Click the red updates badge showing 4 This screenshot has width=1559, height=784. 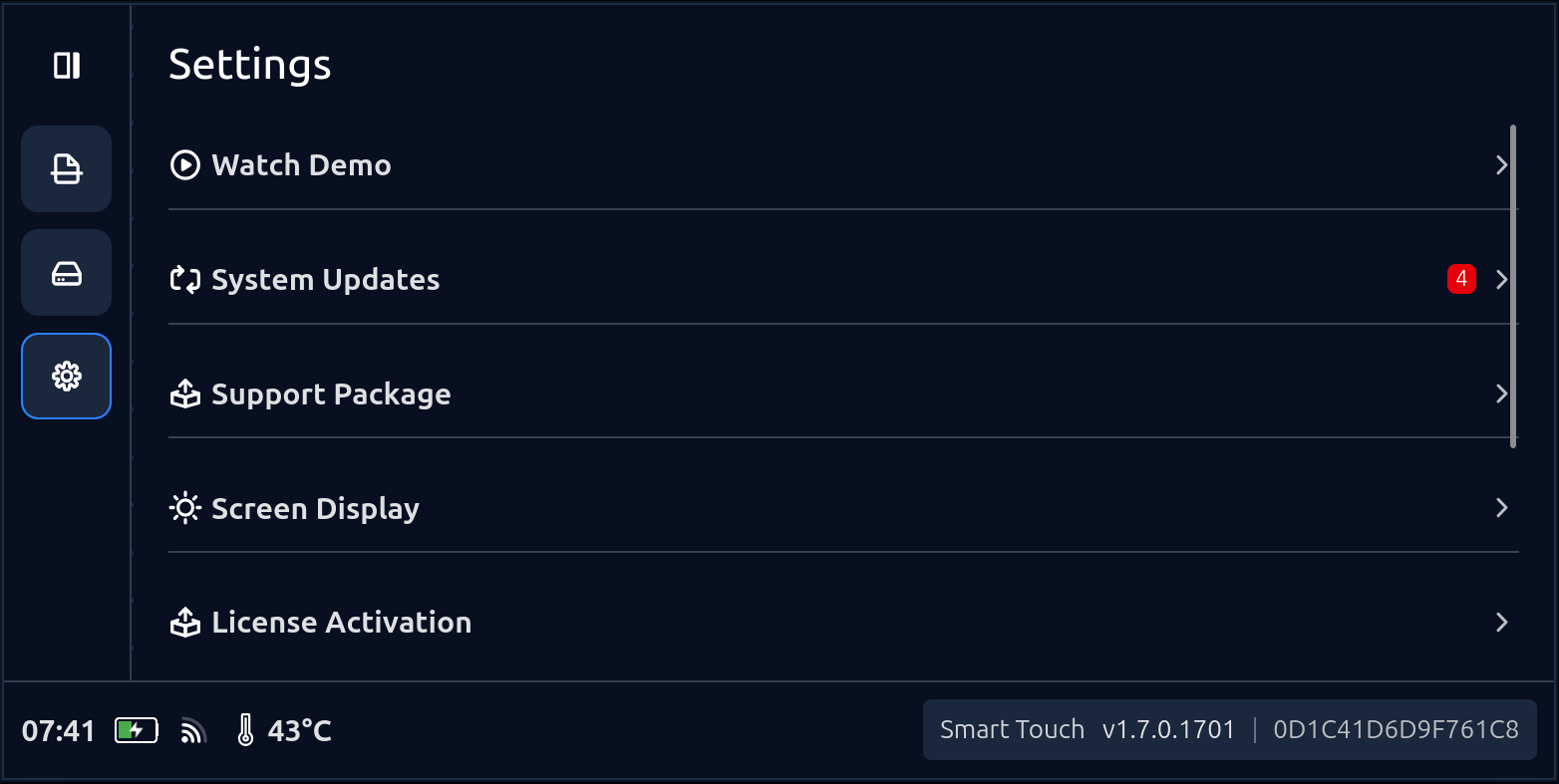click(1461, 279)
